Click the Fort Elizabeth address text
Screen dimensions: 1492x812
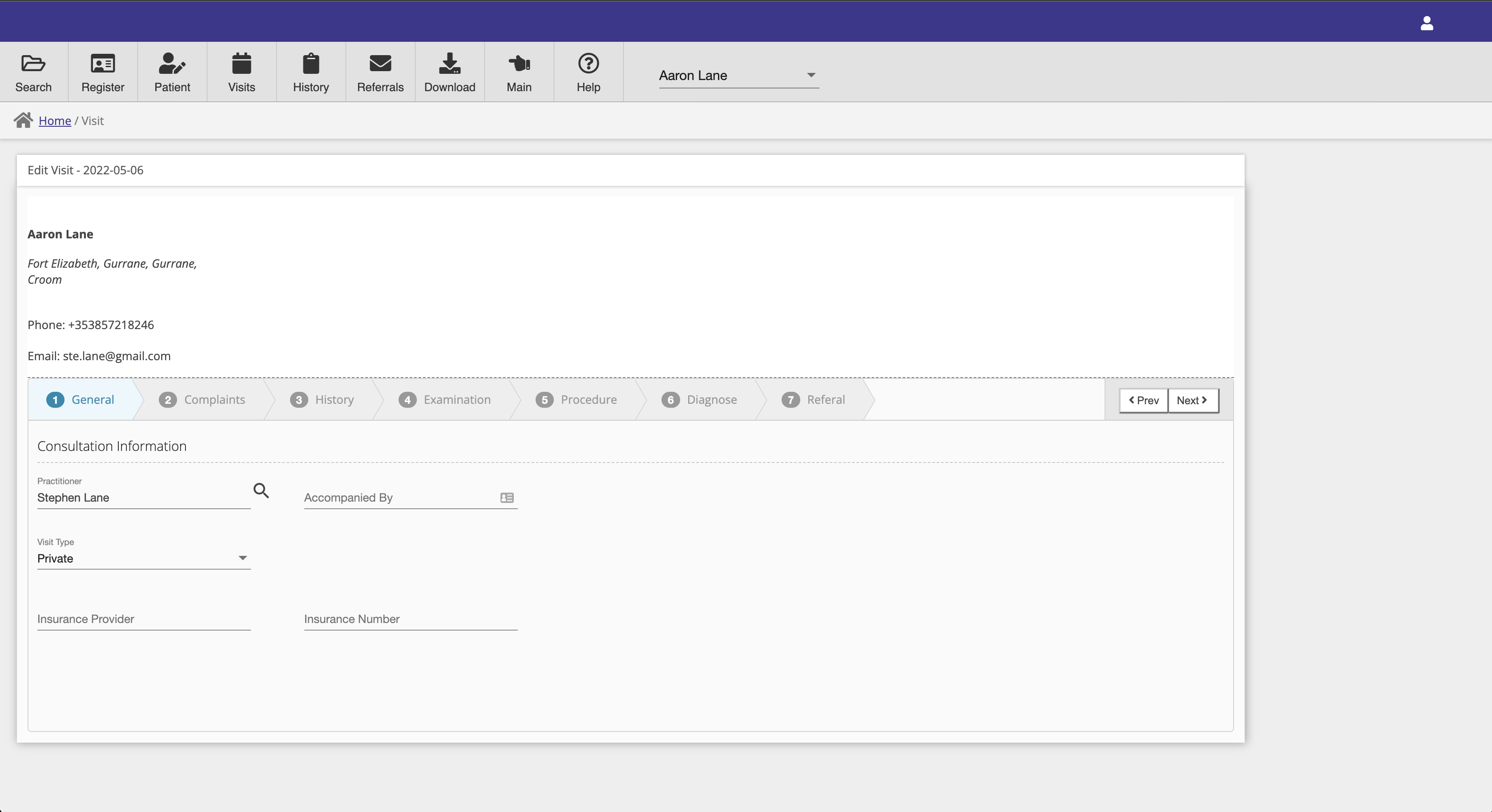point(113,271)
